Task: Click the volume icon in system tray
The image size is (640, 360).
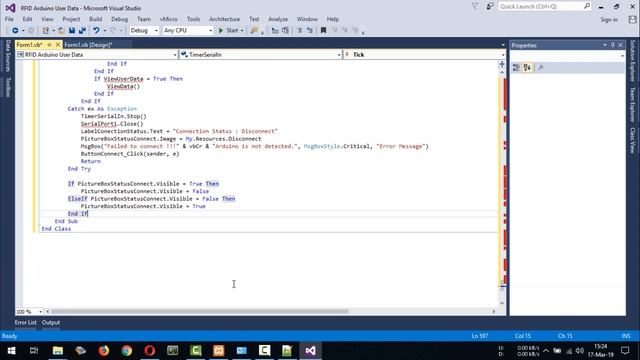Action: (580, 351)
